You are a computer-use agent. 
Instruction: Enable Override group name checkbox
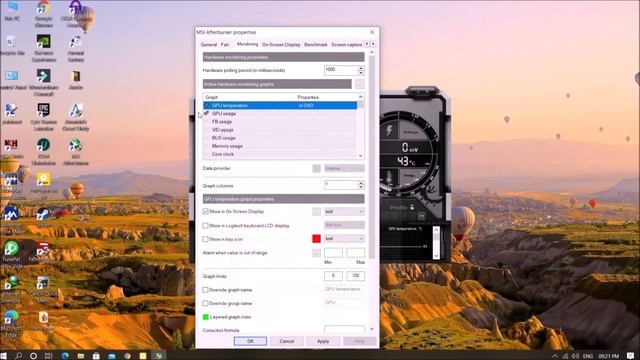pyautogui.click(x=205, y=303)
